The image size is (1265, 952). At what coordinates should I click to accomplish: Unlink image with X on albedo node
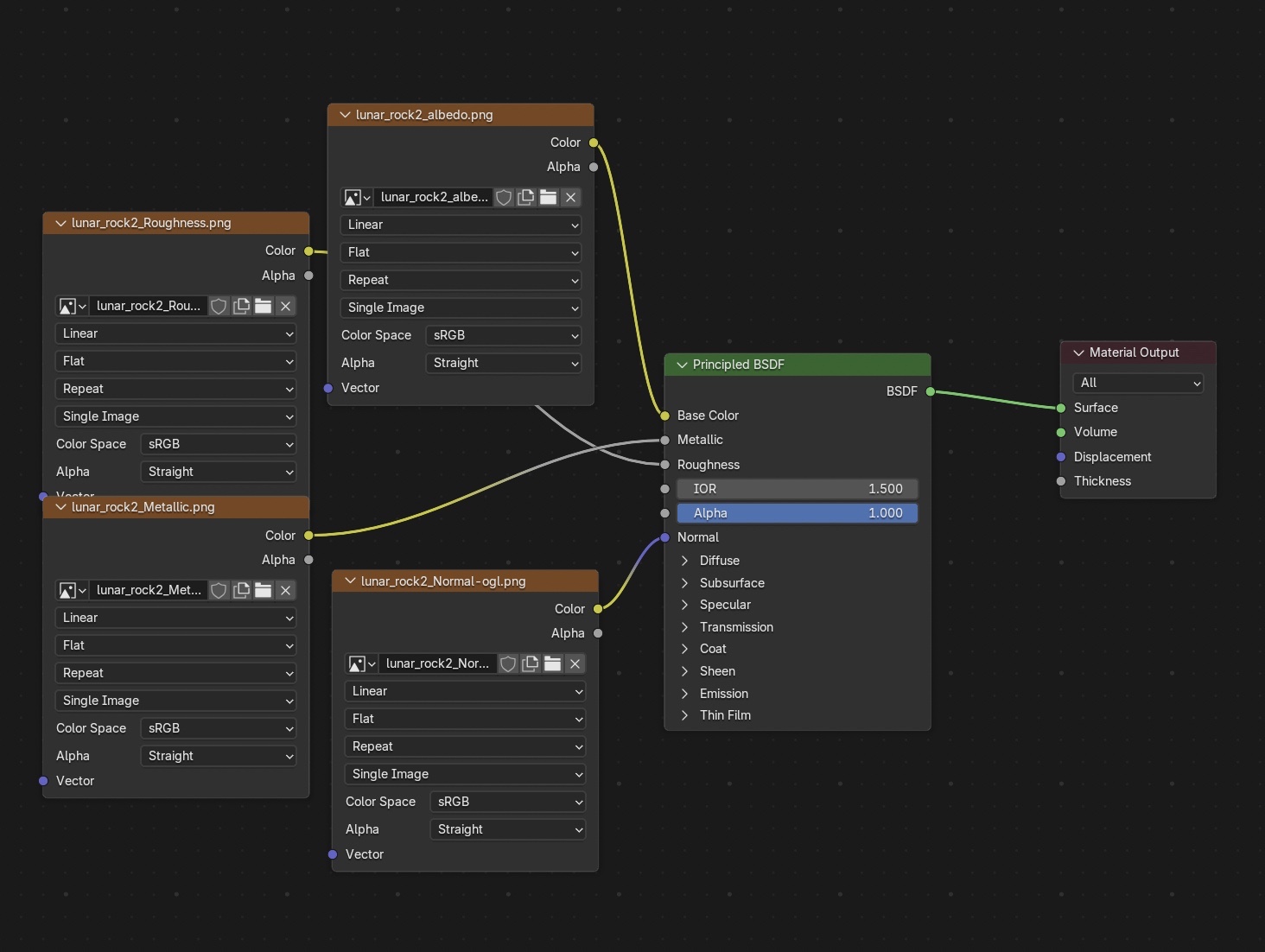pos(570,198)
